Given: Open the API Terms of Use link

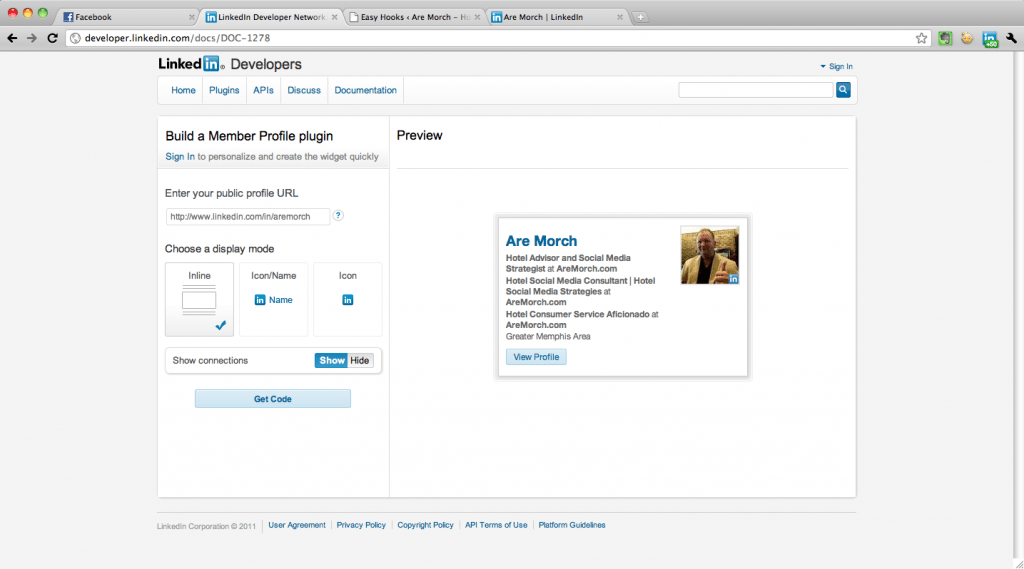Looking at the screenshot, I should point(496,525).
